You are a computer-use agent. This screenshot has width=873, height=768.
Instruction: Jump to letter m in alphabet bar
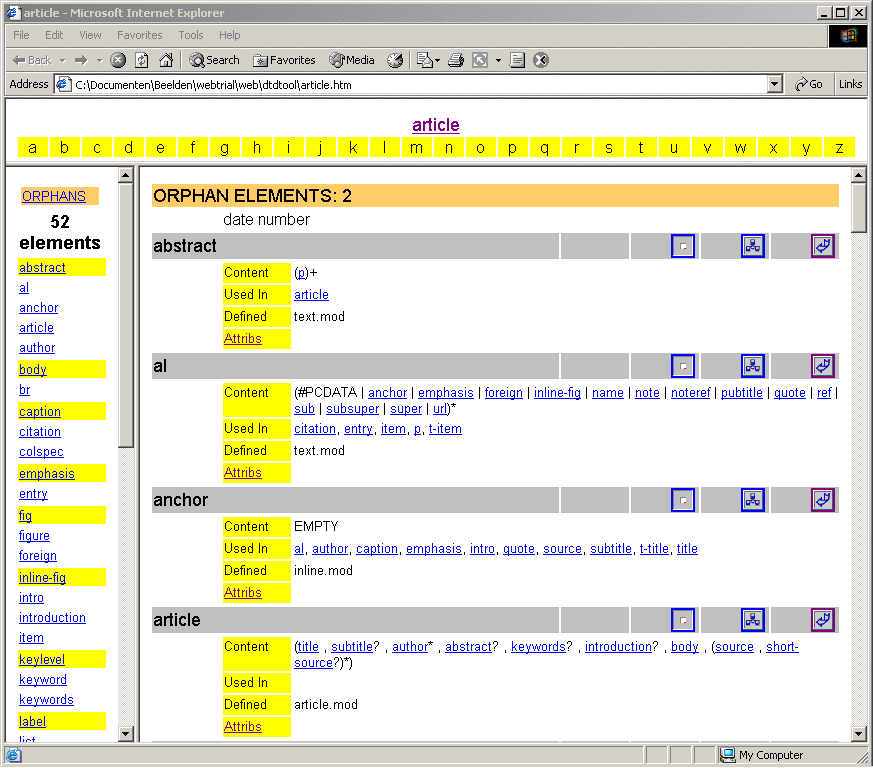click(416, 148)
